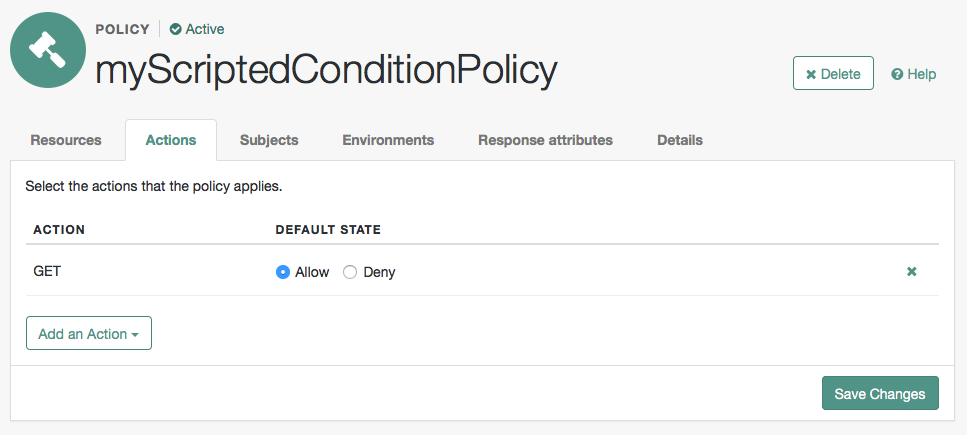Click the Save Changes button
Image resolution: width=967 pixels, height=435 pixels.
tap(880, 393)
